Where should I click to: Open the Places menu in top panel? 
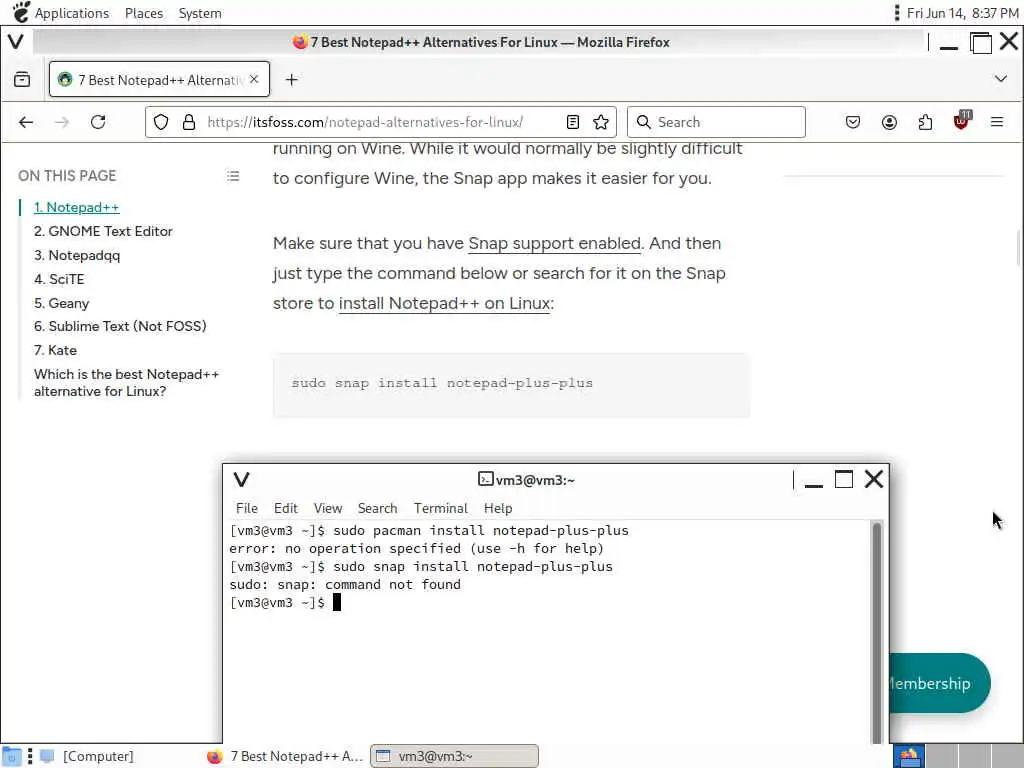click(x=144, y=13)
